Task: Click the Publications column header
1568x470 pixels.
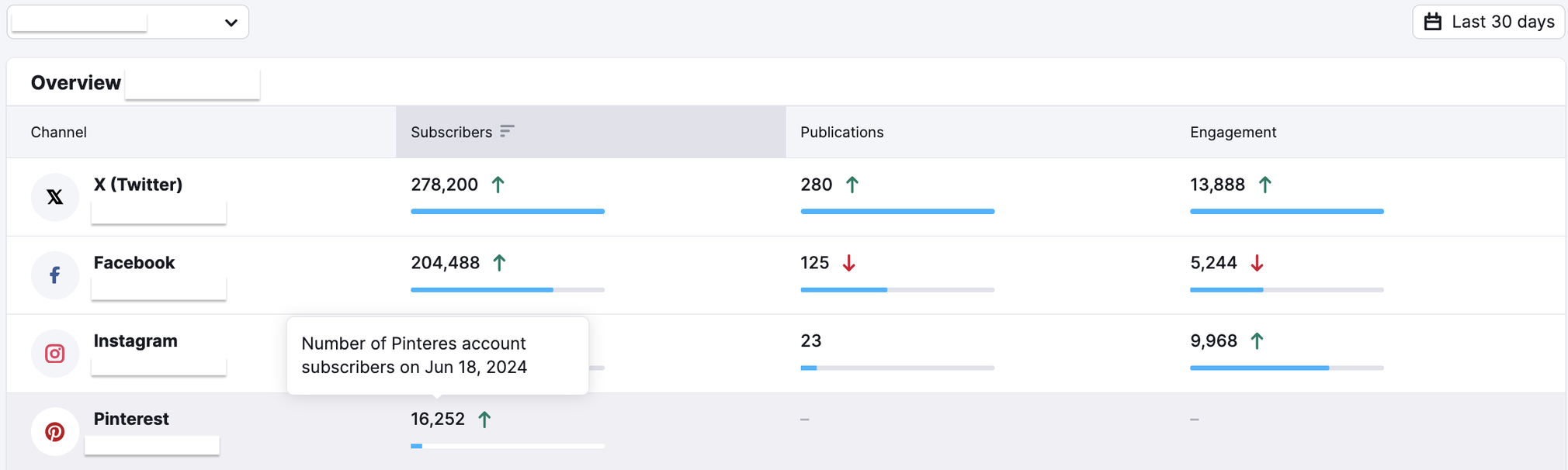Action: coord(841,132)
